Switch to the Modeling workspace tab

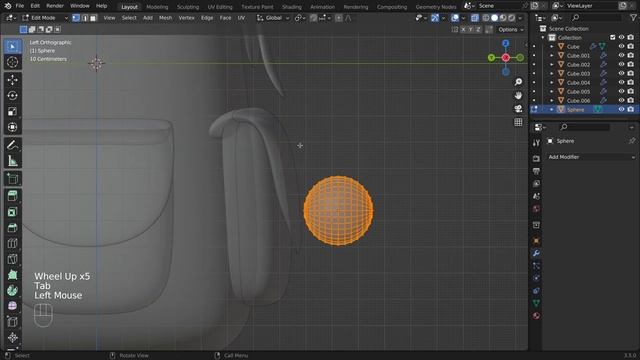tap(157, 7)
